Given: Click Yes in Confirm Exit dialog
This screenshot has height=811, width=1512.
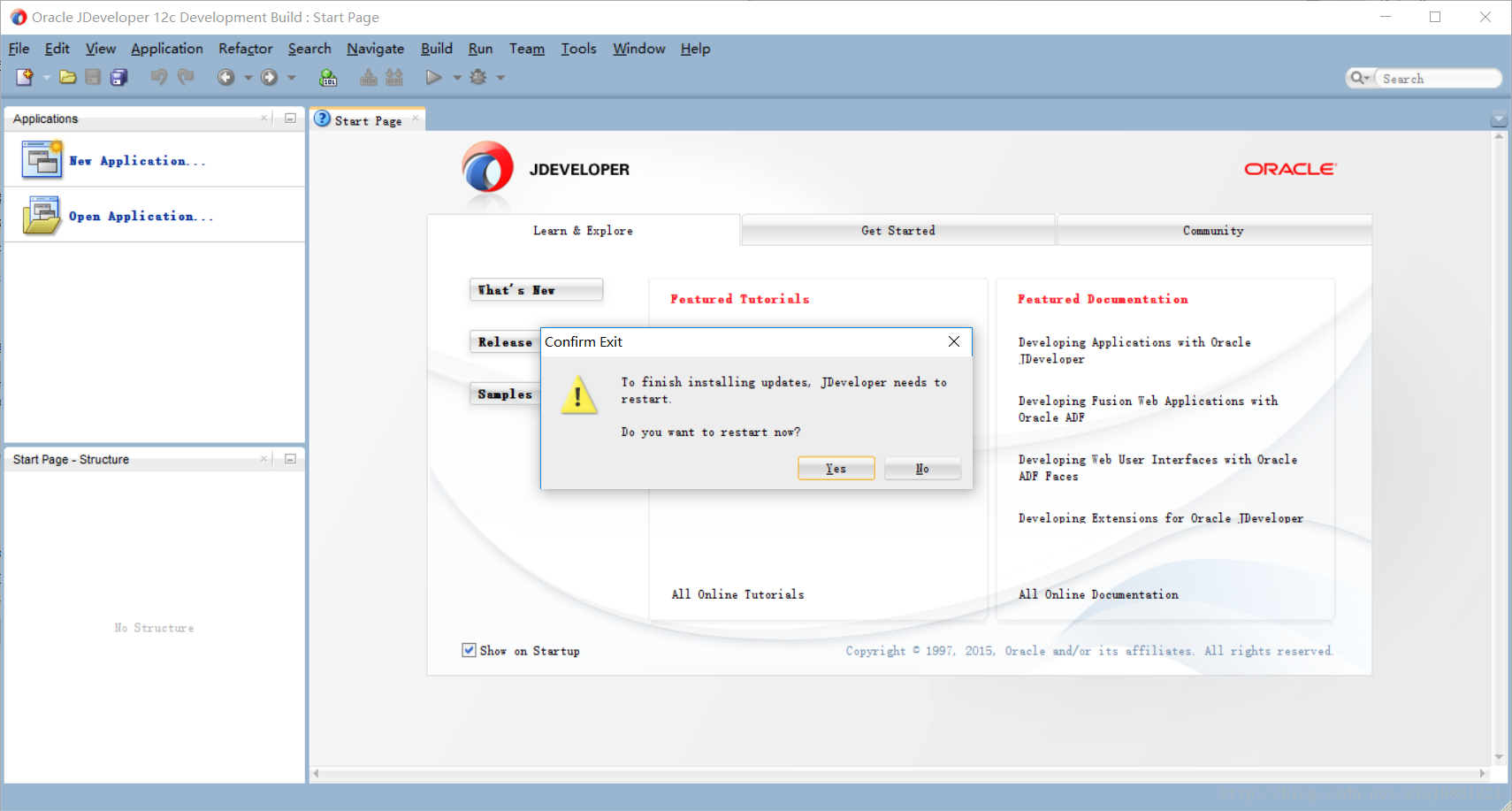Looking at the screenshot, I should pos(836,469).
